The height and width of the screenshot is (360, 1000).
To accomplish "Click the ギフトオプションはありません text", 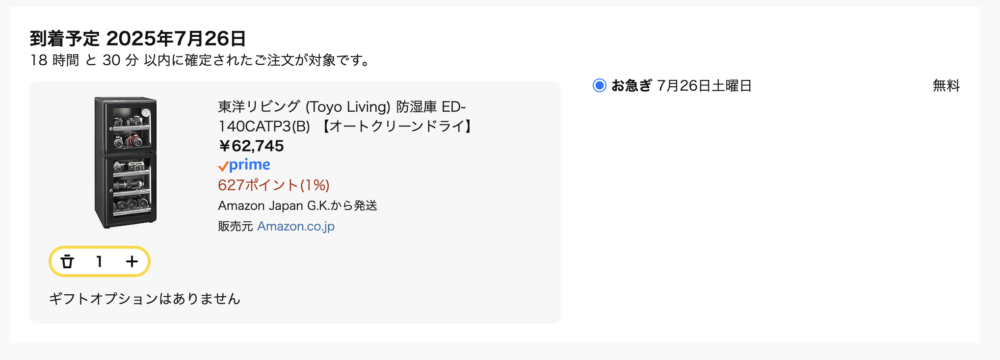I will pyautogui.click(x=145, y=298).
